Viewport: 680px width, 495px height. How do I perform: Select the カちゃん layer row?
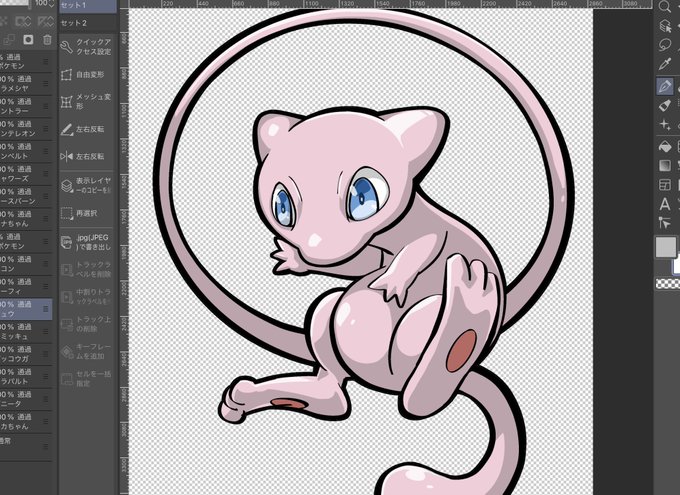point(26,422)
